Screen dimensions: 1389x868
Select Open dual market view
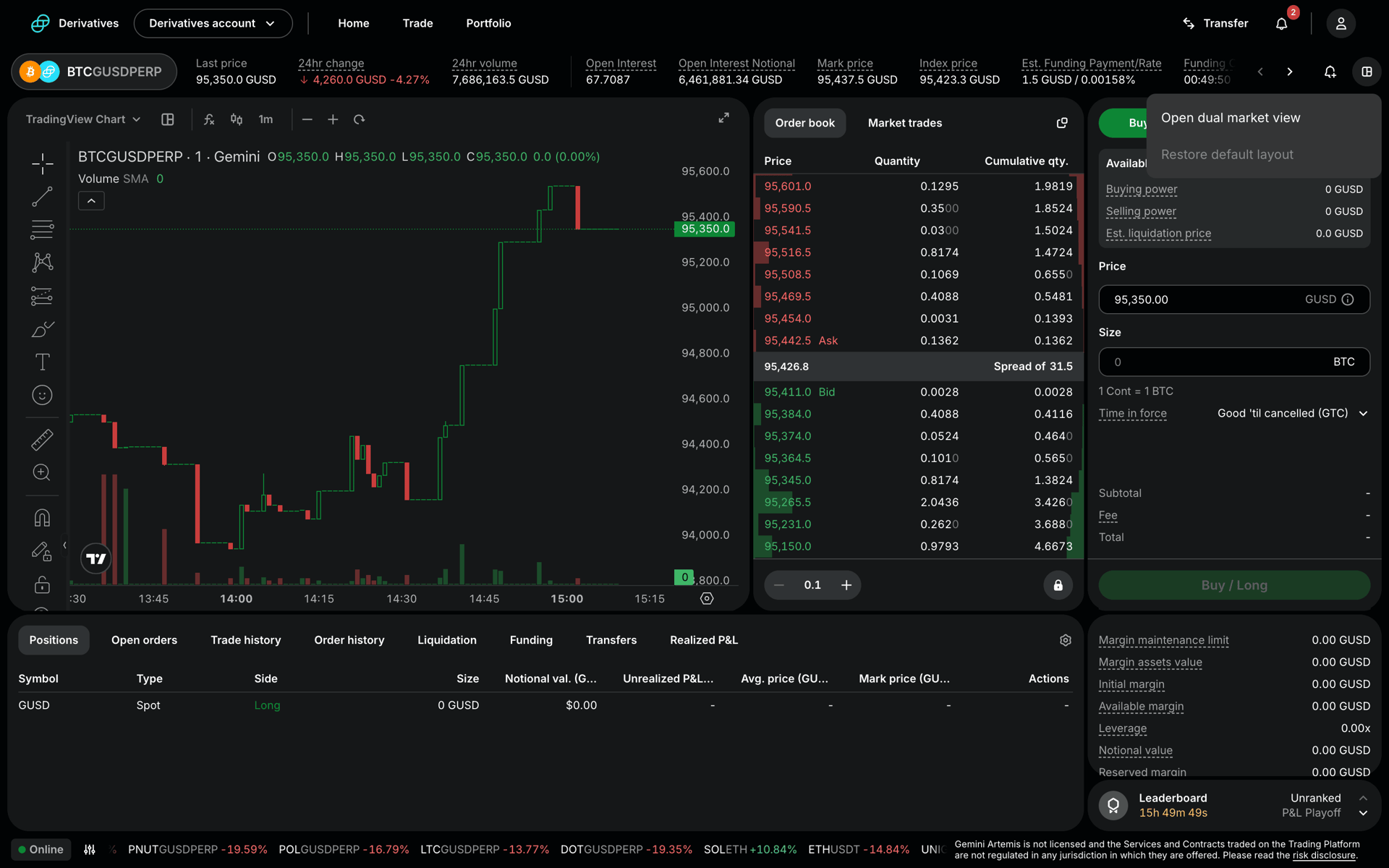click(1230, 118)
